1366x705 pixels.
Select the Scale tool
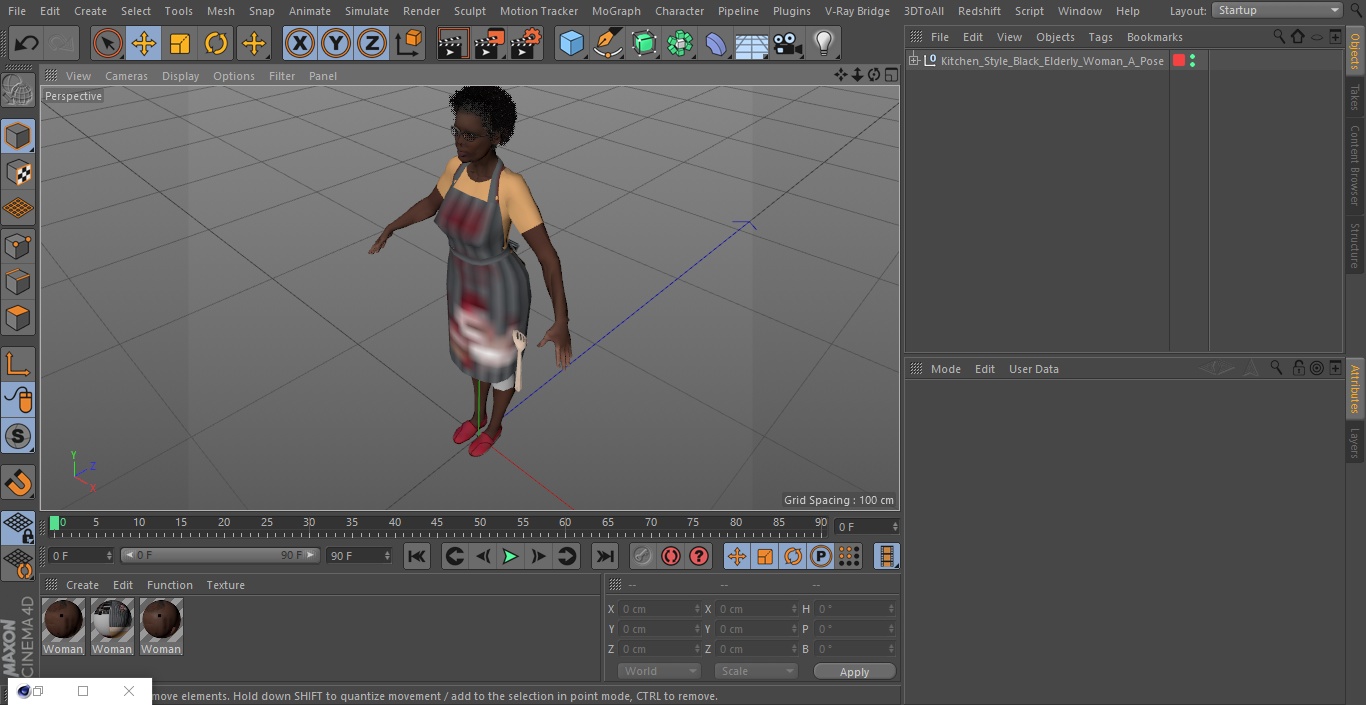coord(180,43)
